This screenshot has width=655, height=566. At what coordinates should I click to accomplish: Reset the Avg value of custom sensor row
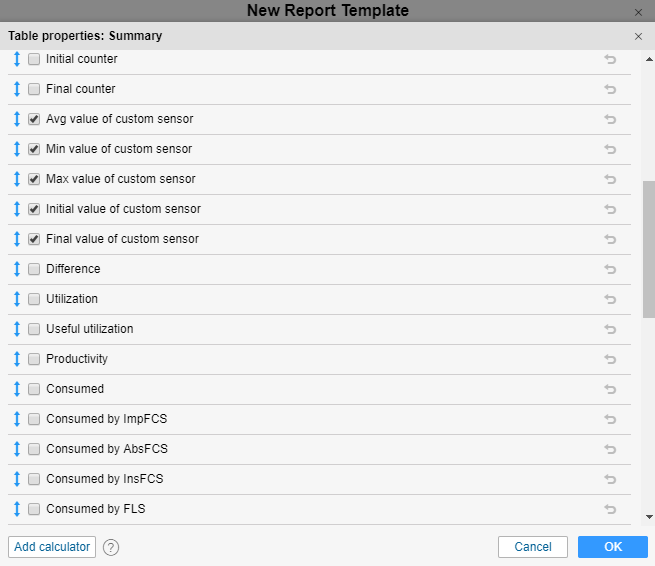(x=610, y=119)
